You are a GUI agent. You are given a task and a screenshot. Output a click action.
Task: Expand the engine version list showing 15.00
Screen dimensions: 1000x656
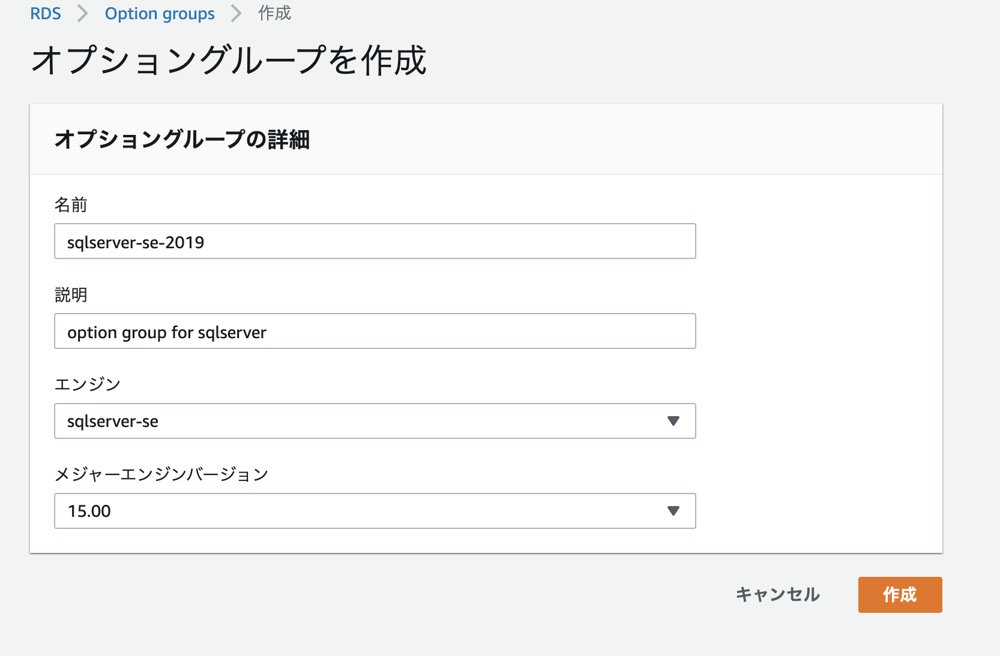tap(374, 511)
